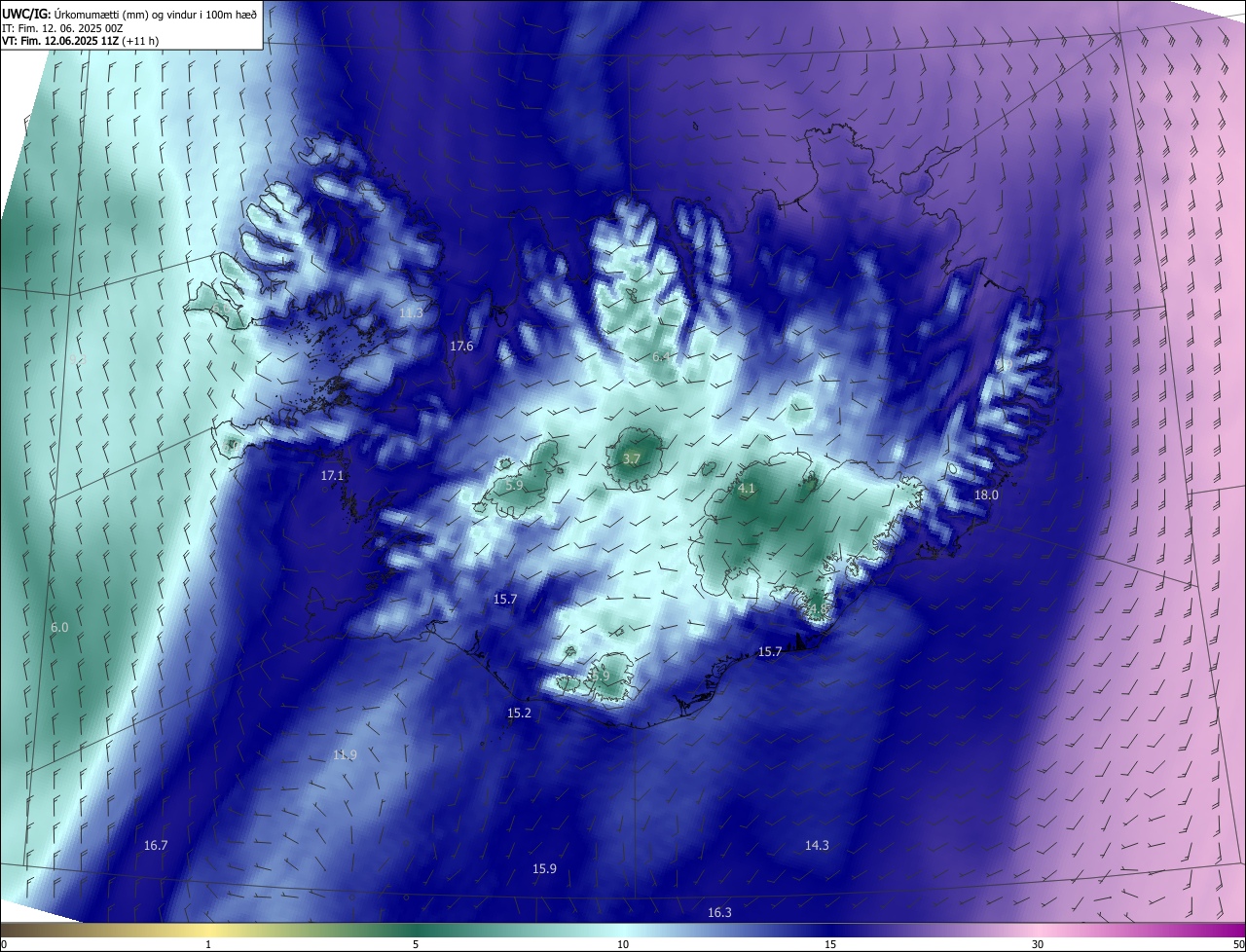Click the 6.6 value on the northwest peninsula

(x=220, y=308)
